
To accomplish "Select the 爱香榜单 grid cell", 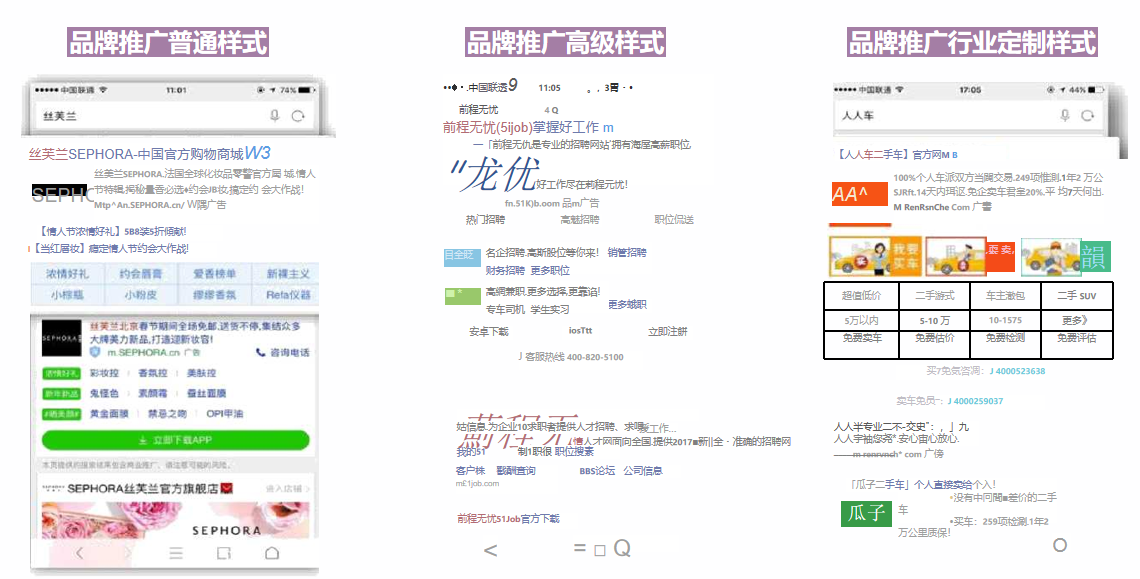I will click(214, 274).
